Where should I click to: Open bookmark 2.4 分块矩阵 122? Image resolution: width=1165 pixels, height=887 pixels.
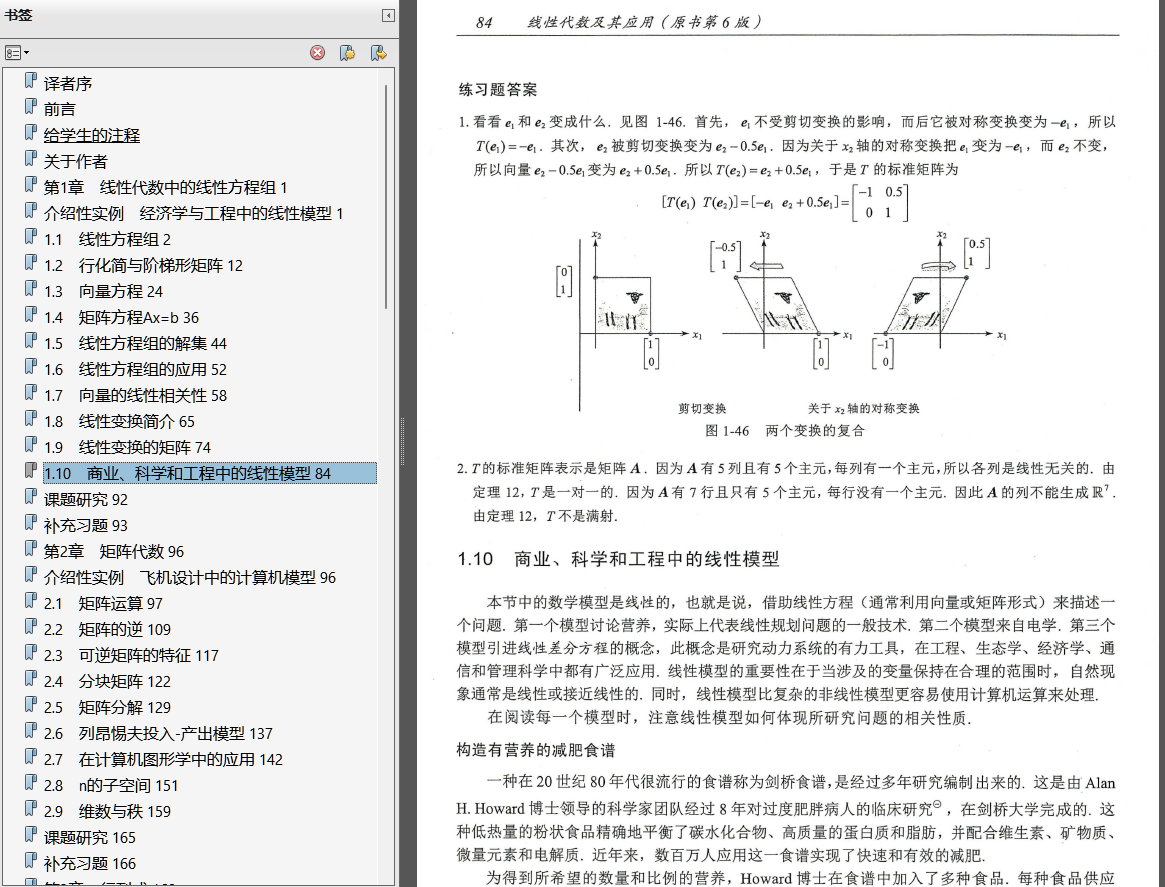pos(107,681)
